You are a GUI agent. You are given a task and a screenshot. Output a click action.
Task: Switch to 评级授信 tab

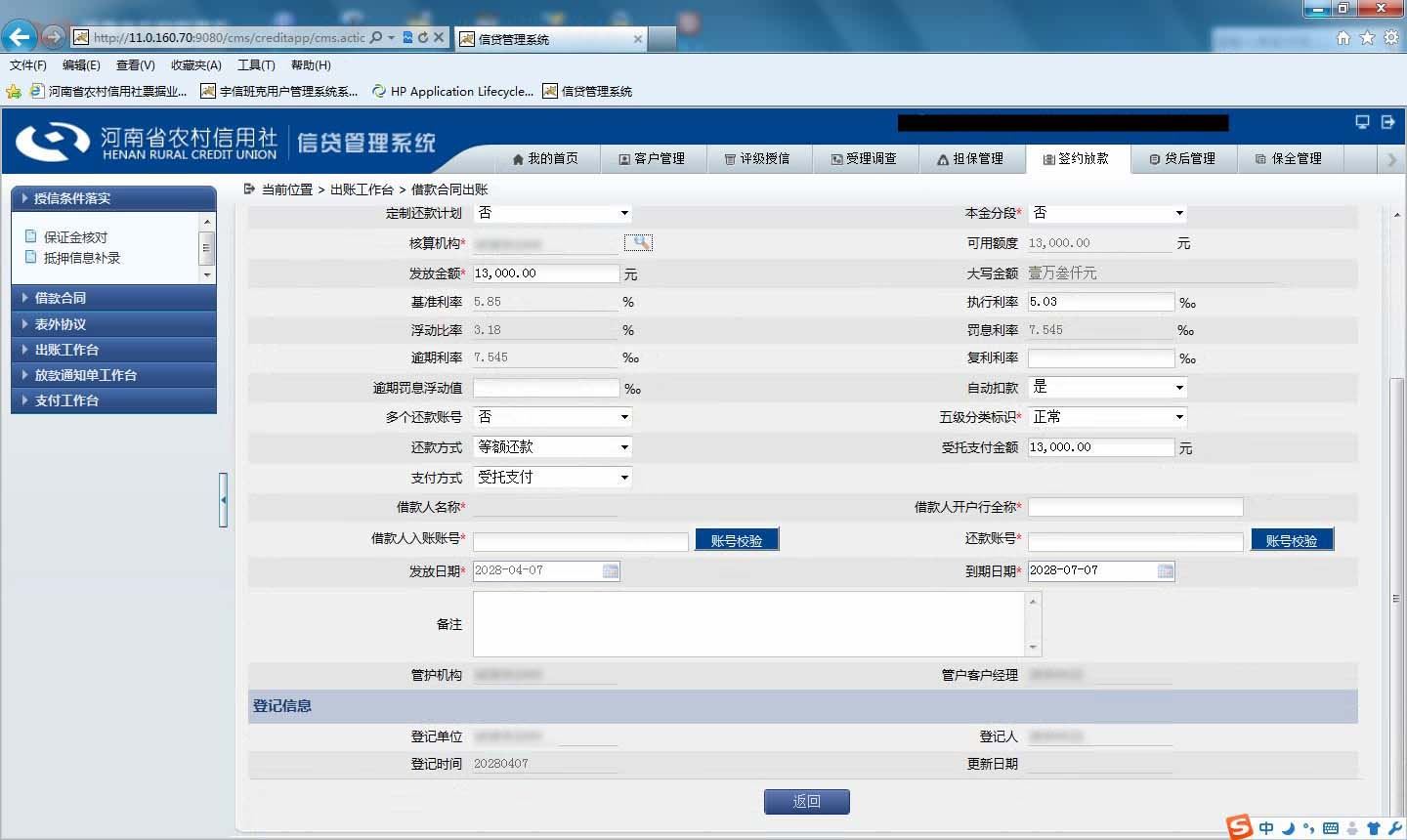[757, 158]
